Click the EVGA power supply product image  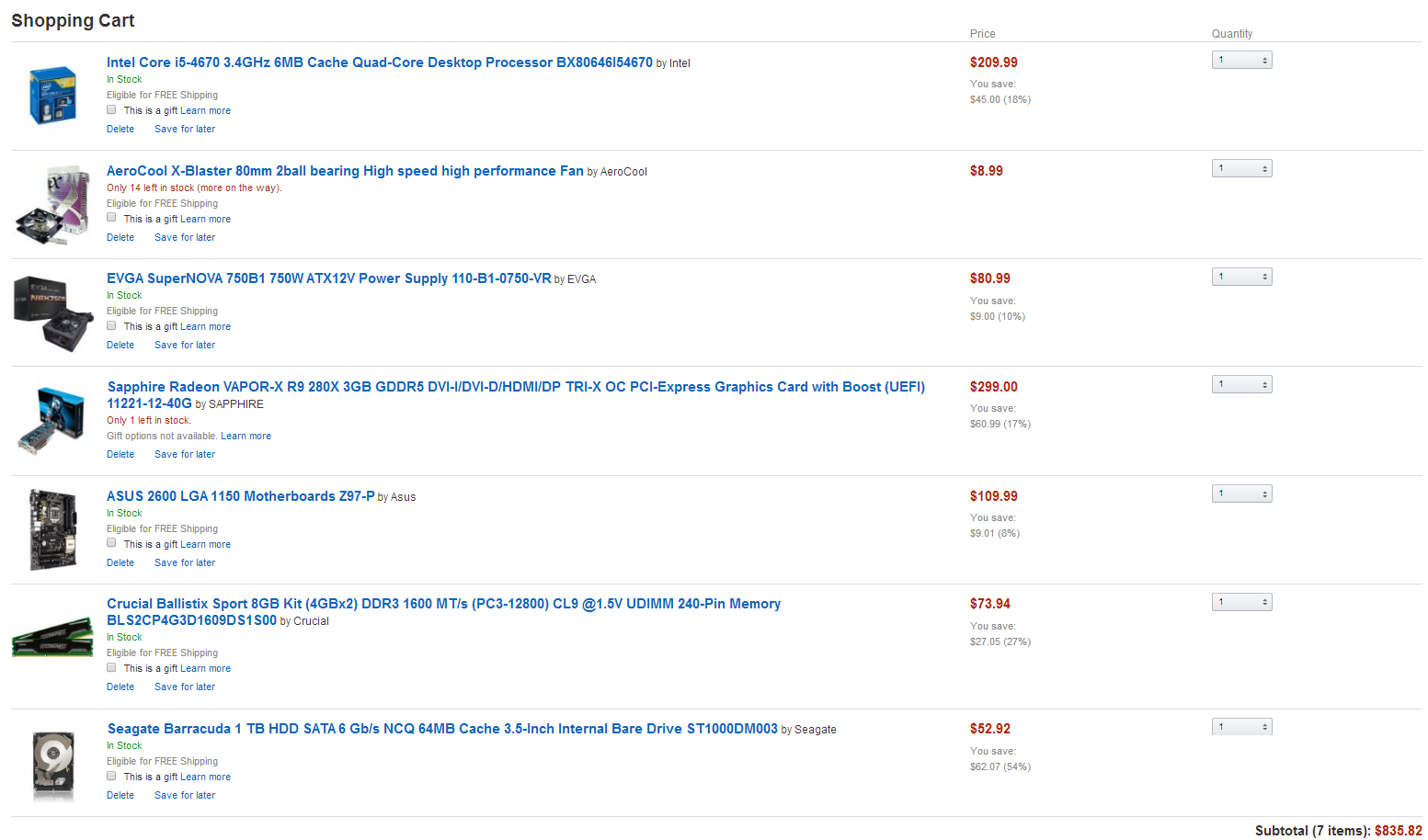click(x=53, y=312)
